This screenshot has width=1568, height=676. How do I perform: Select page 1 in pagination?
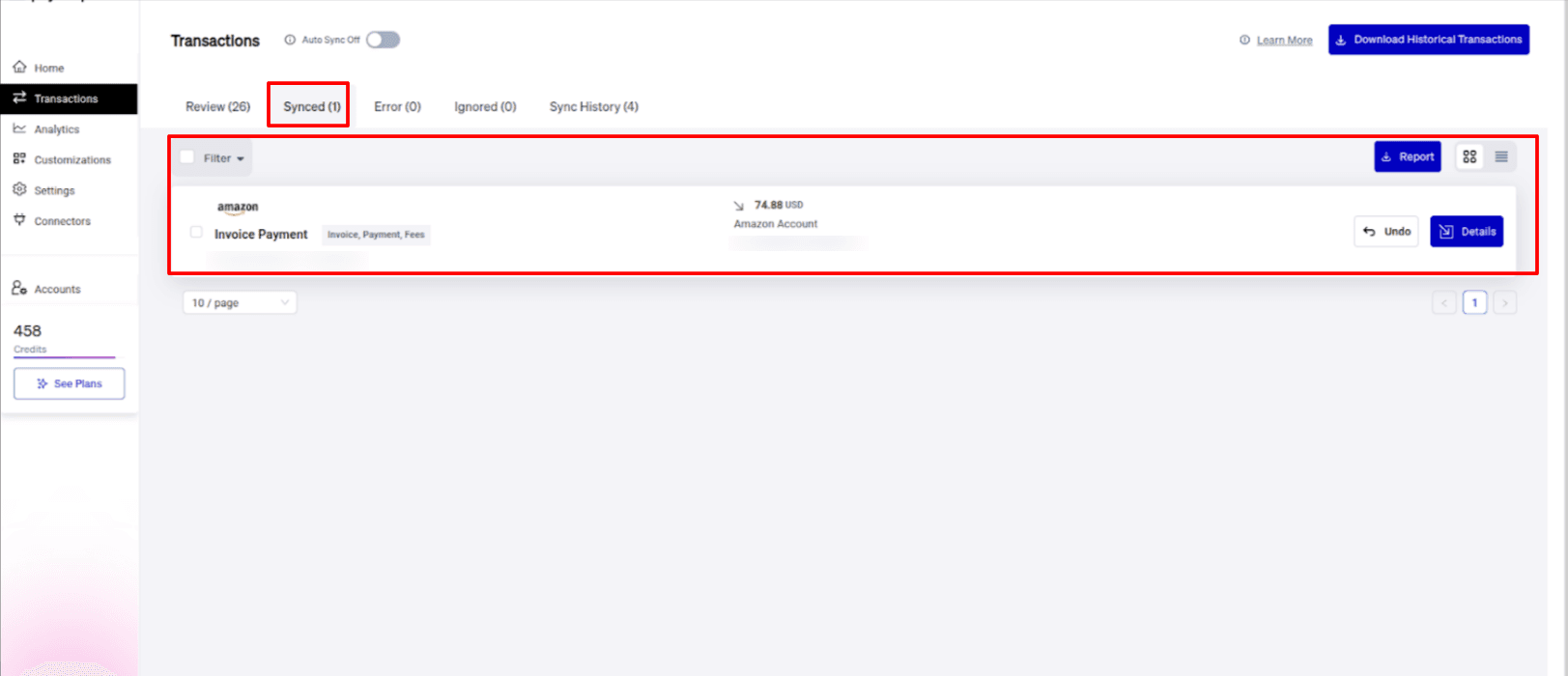(1474, 303)
